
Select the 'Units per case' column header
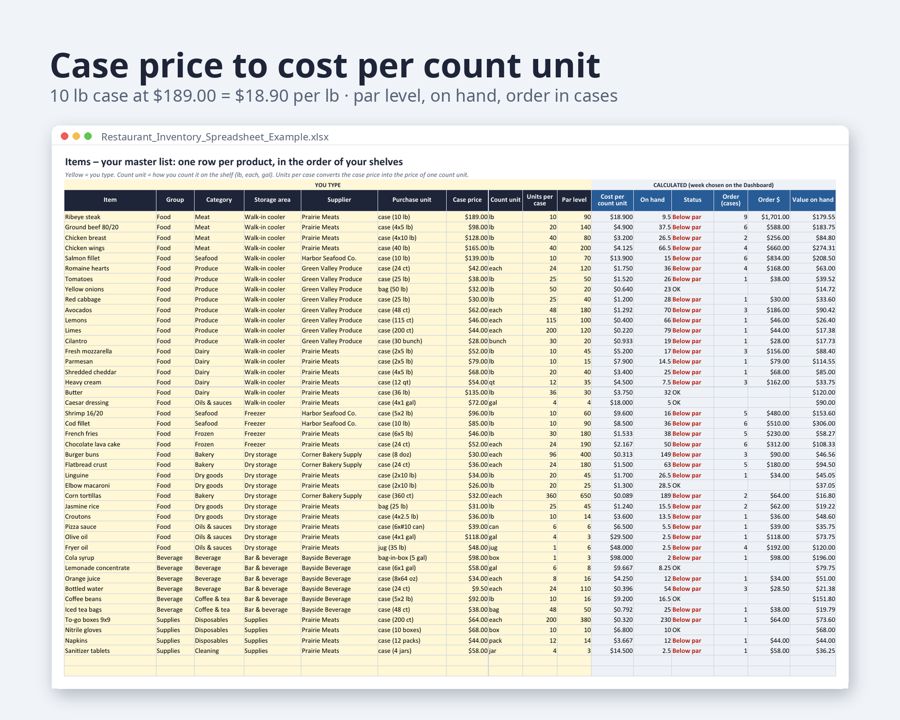[540, 200]
